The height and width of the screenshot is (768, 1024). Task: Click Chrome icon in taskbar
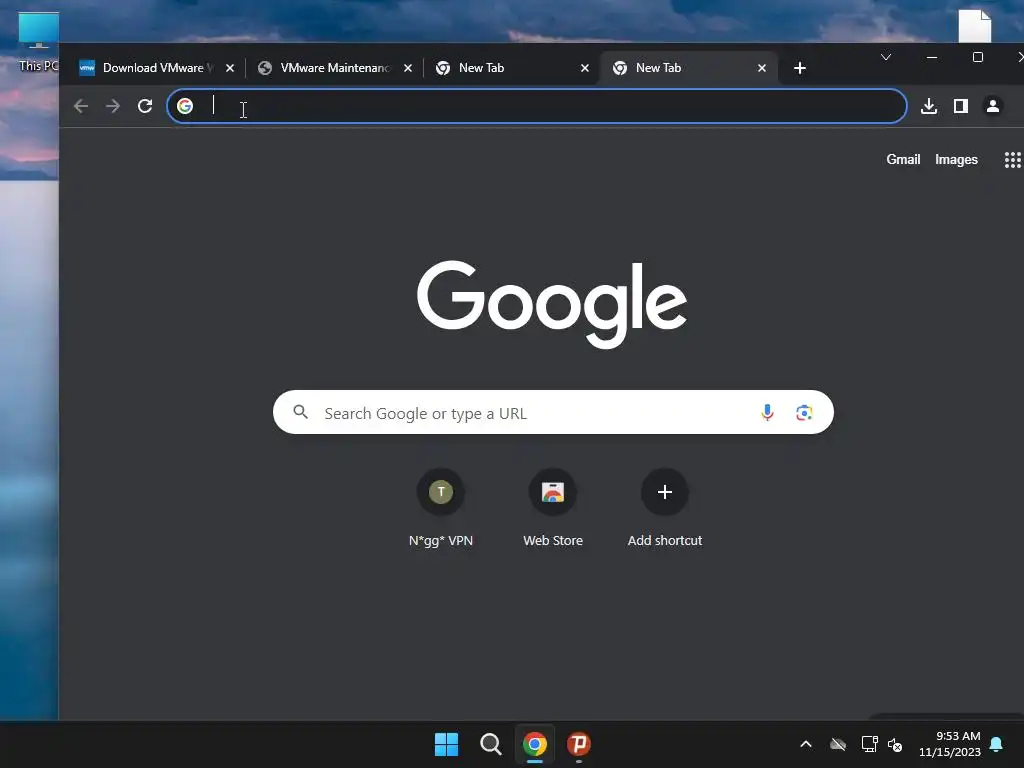(x=535, y=744)
